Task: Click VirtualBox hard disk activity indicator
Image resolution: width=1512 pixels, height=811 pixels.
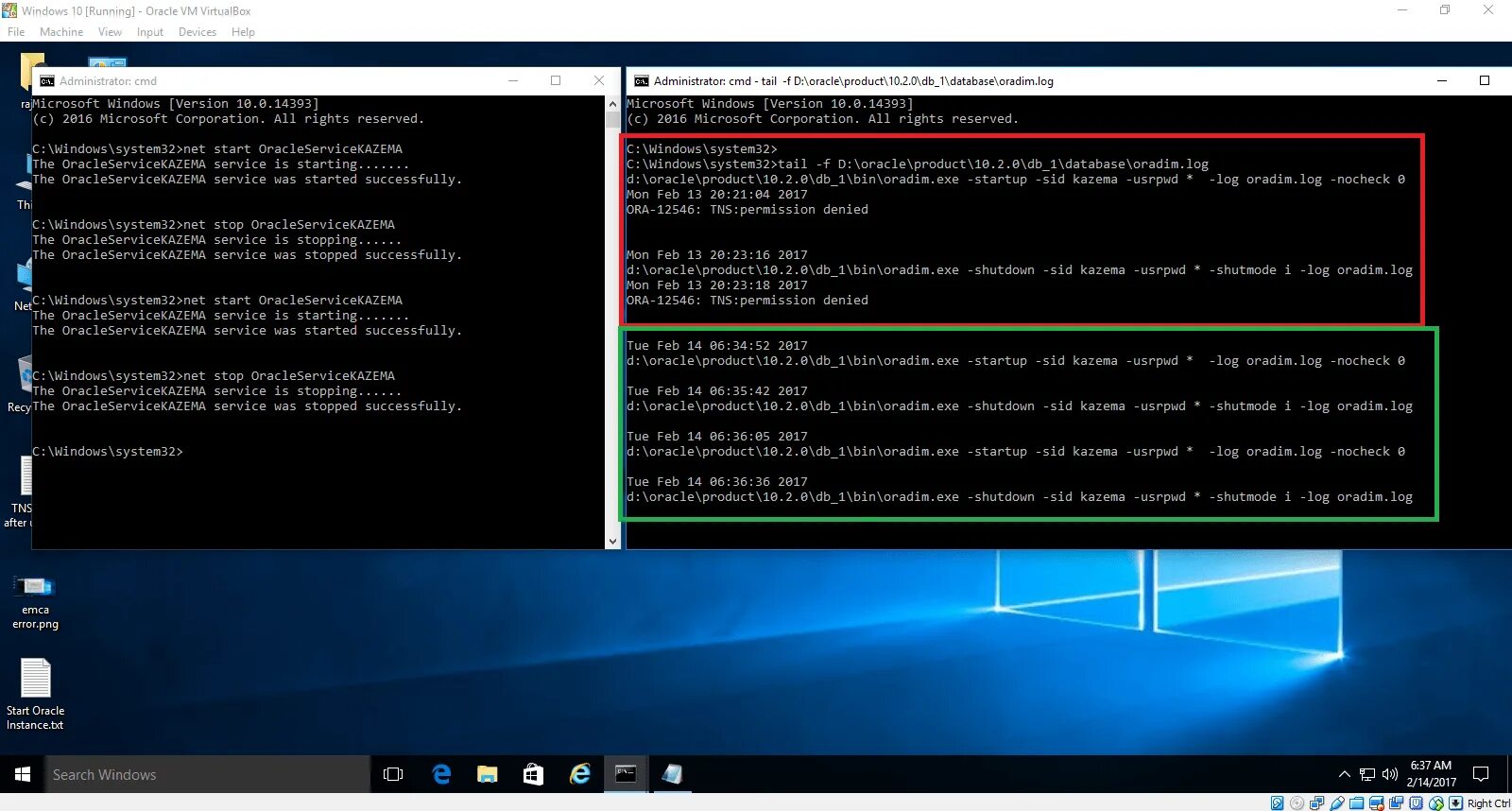Action: 1278,803
